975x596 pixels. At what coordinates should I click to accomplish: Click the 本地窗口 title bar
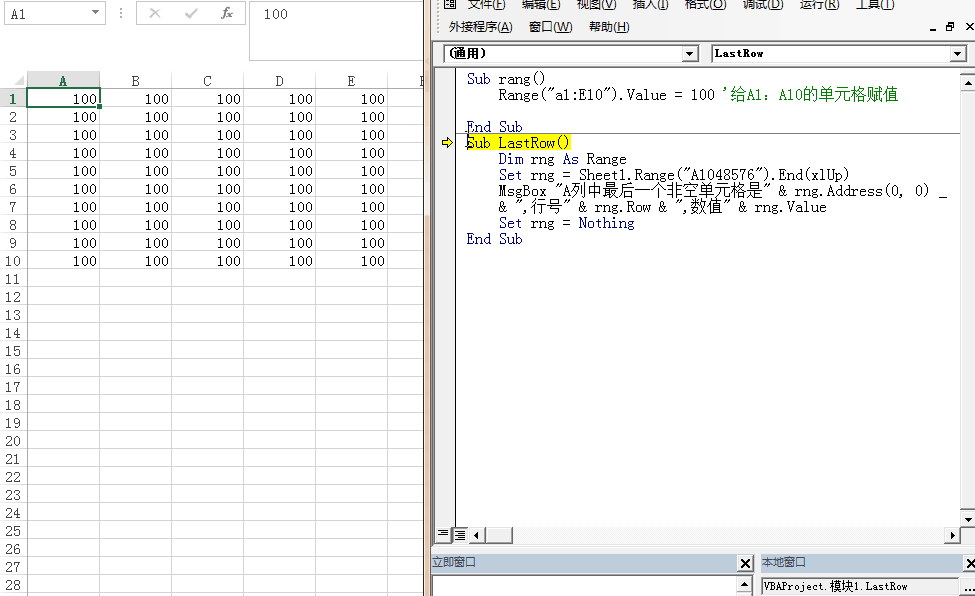(x=861, y=562)
